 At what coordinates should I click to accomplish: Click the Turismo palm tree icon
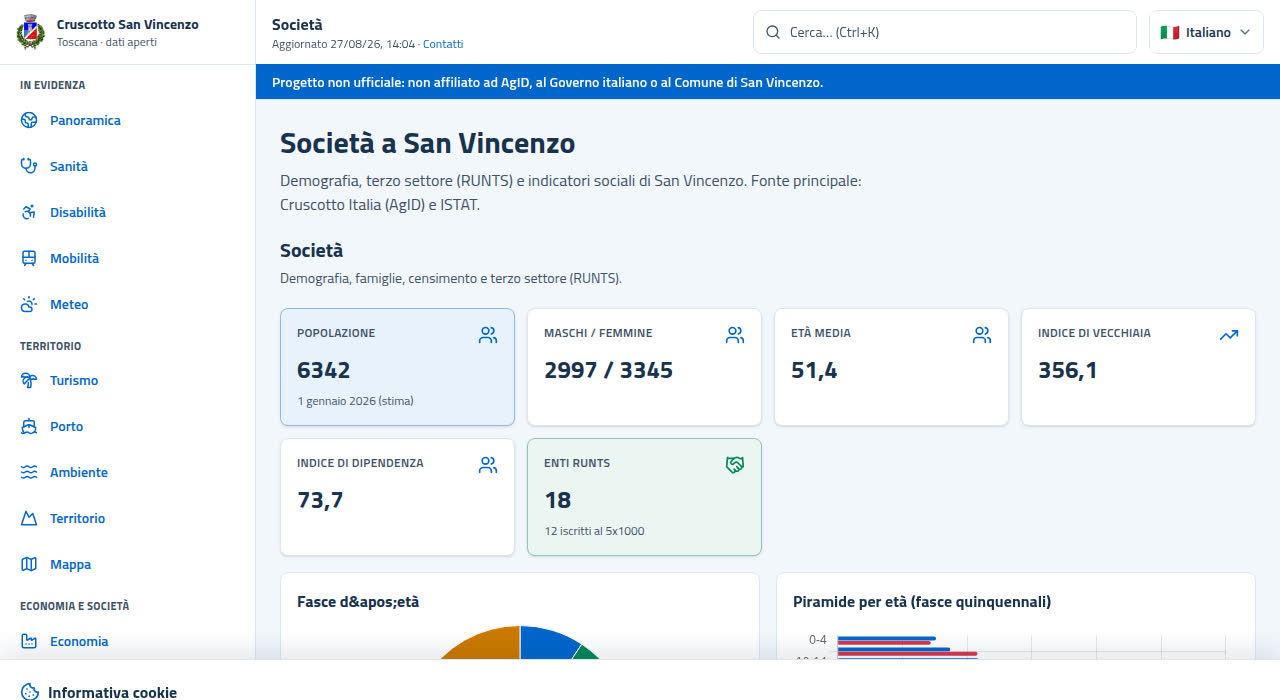pyautogui.click(x=29, y=380)
